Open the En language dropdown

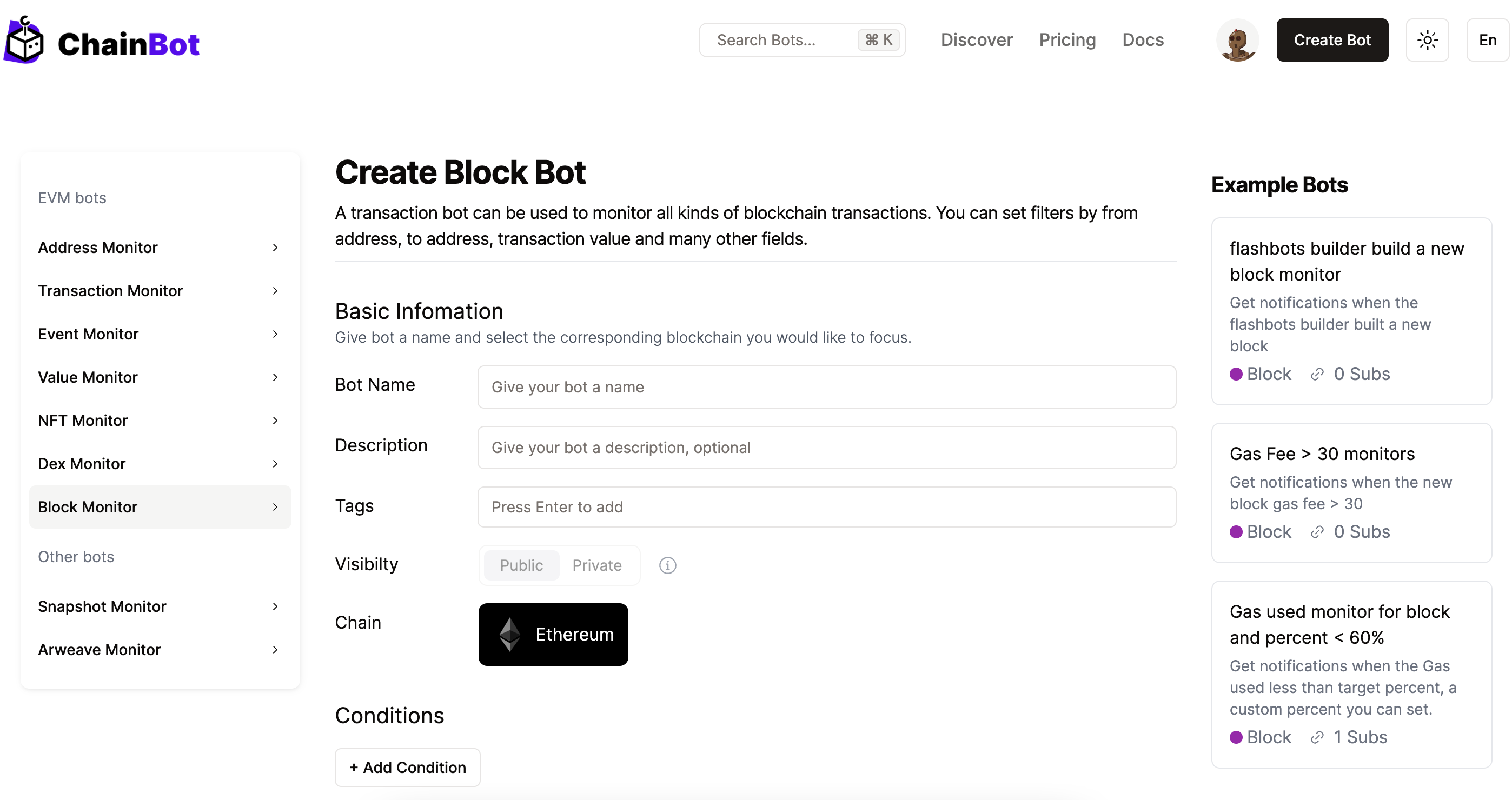click(1487, 40)
